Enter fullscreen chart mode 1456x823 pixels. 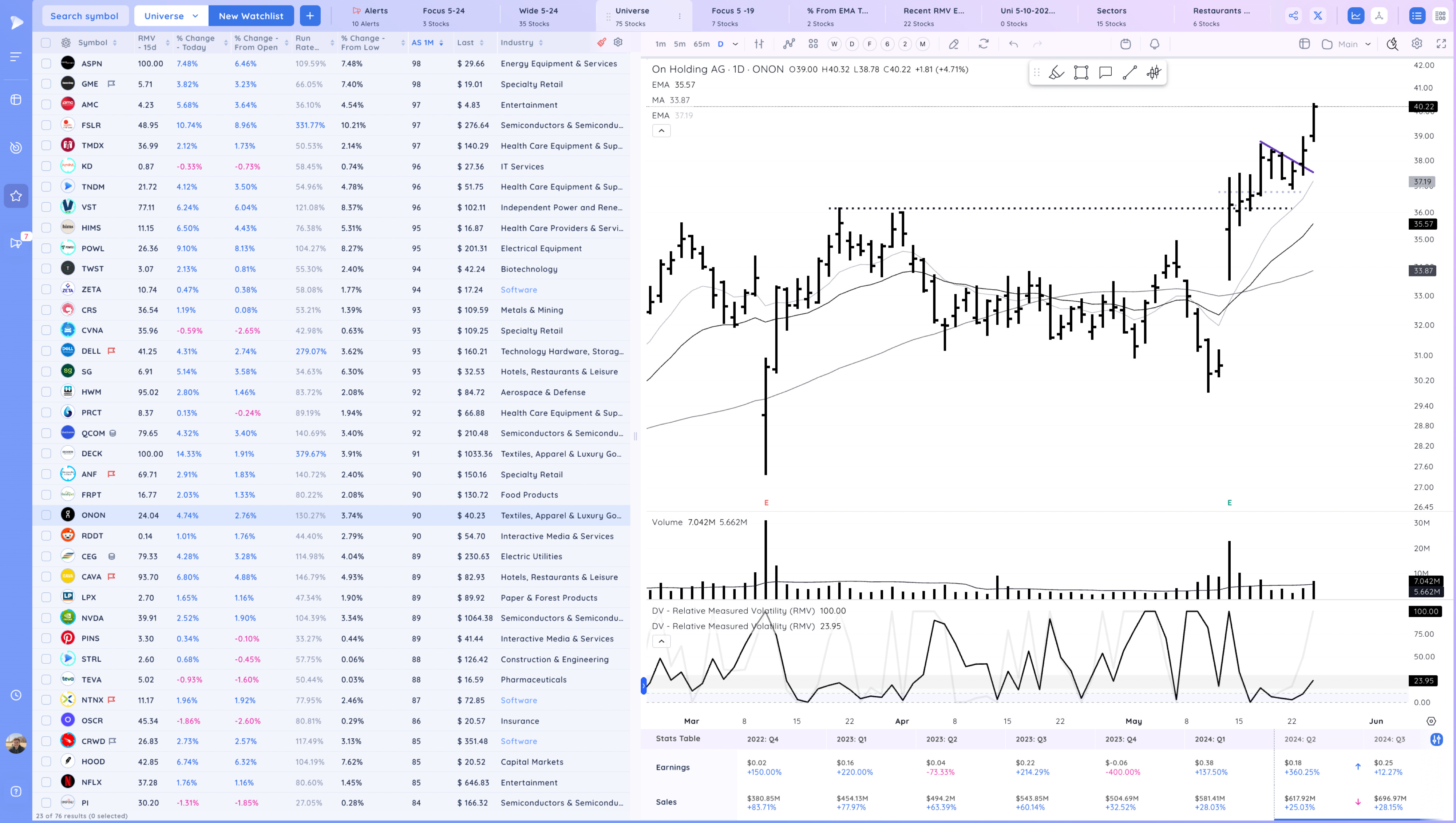(1441, 44)
